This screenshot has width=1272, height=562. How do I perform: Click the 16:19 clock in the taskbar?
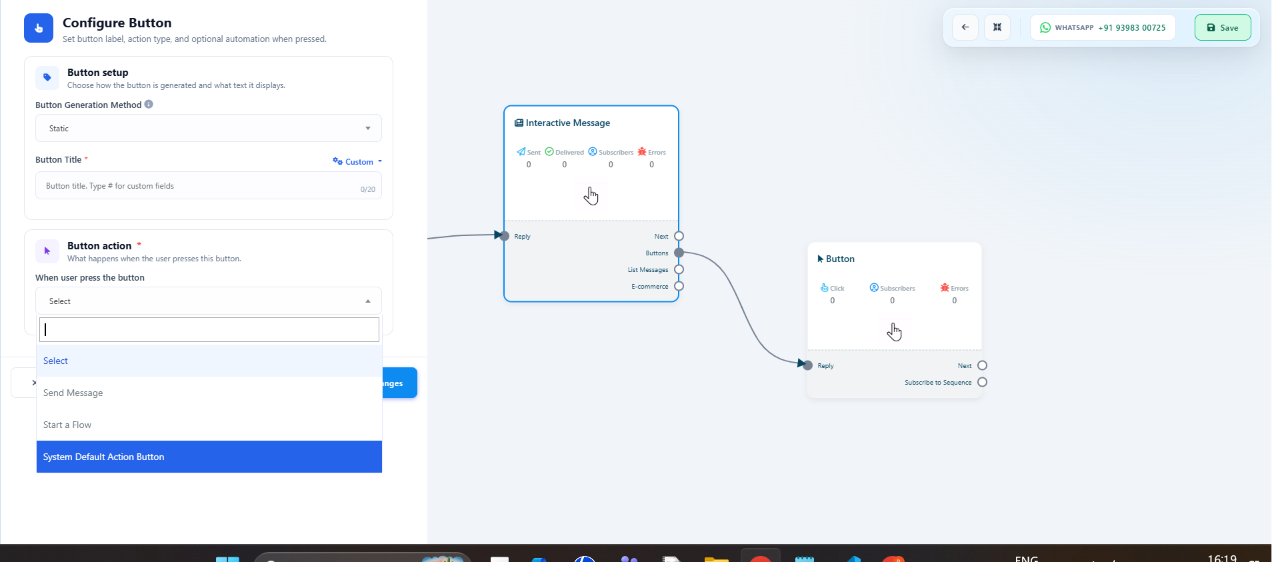1222,558
